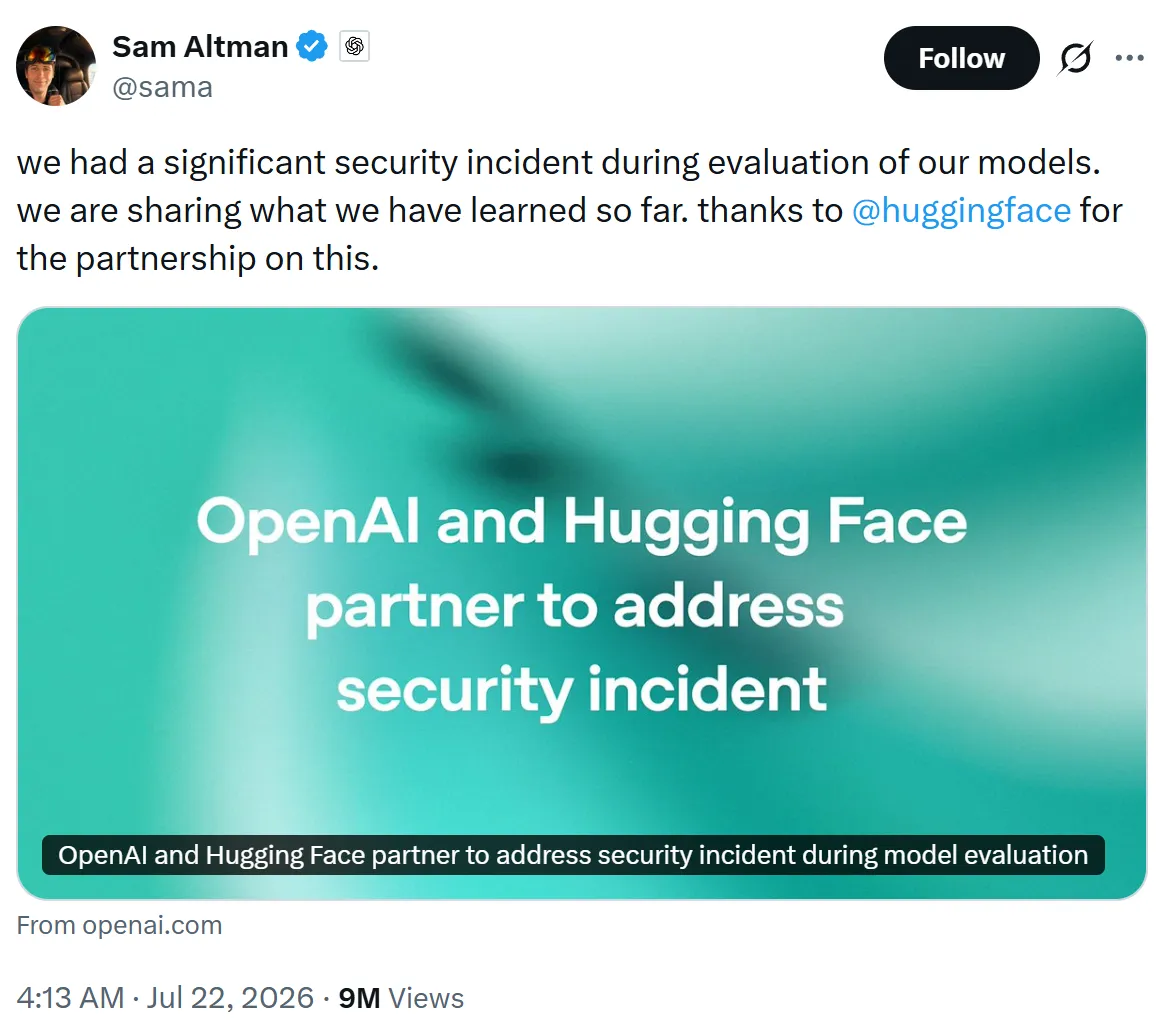The width and height of the screenshot is (1174, 1035).
Task: Click the OpenAI affiliation badge icon
Action: (x=354, y=46)
